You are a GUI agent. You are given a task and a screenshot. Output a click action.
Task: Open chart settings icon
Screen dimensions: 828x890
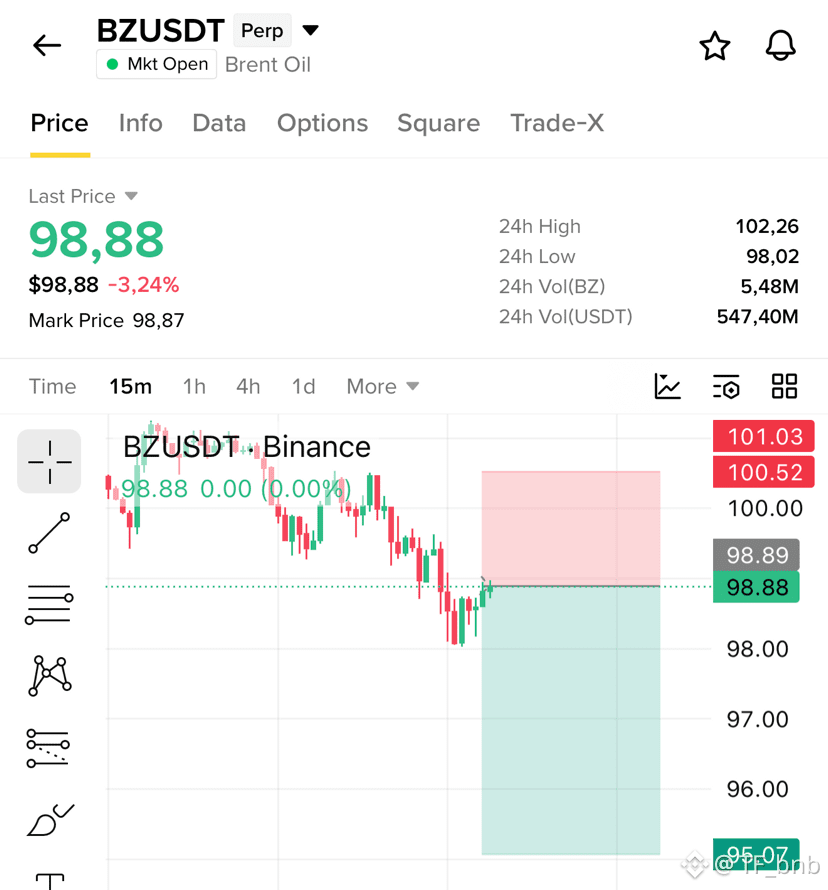point(726,387)
